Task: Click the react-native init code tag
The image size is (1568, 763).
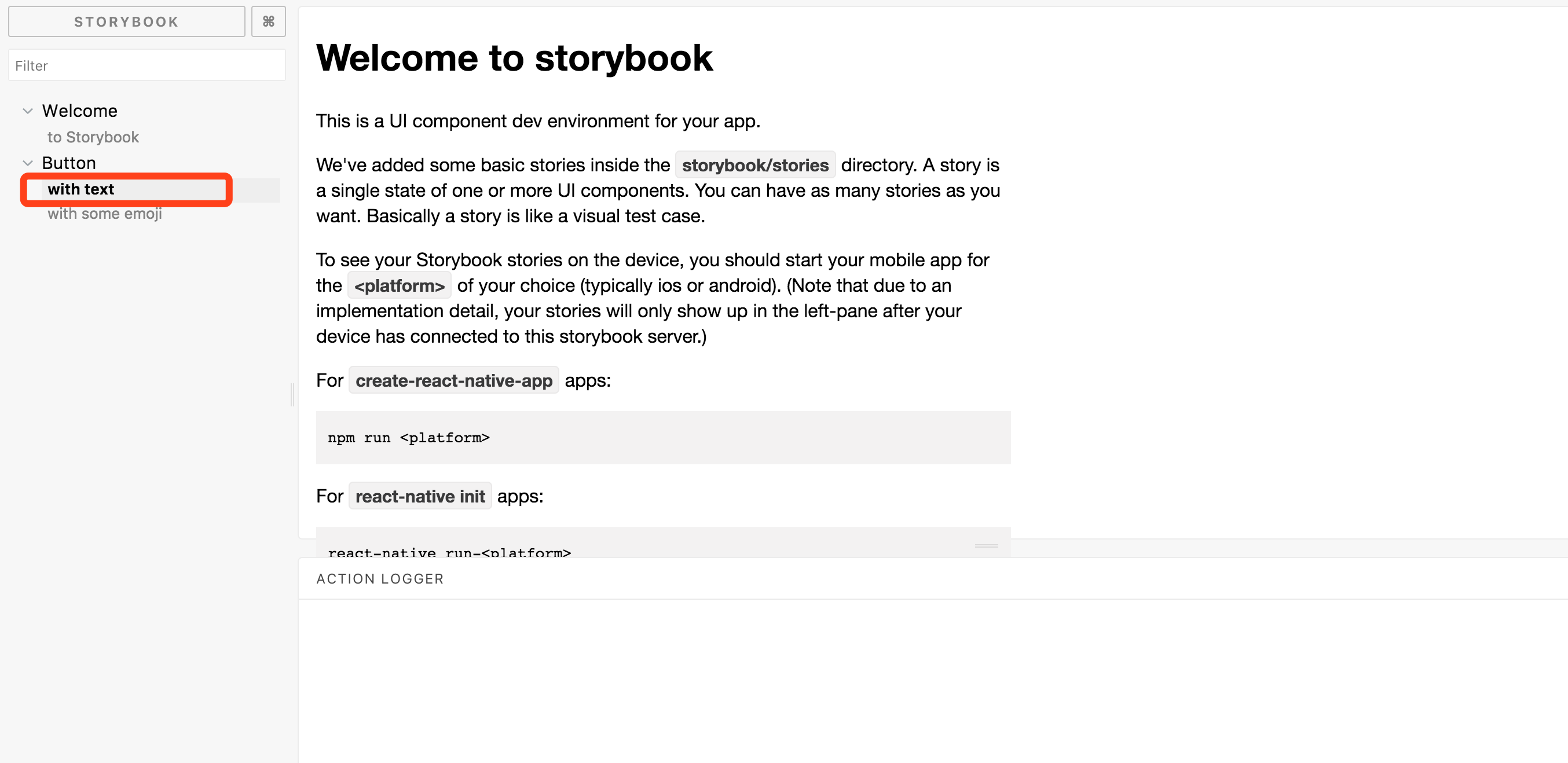Action: [x=420, y=496]
